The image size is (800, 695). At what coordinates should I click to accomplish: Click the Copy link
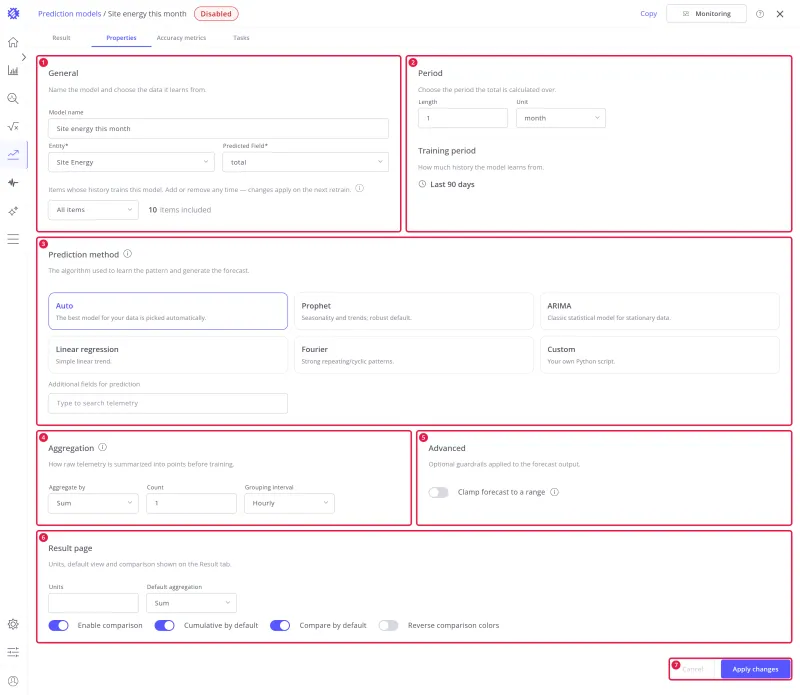(648, 14)
